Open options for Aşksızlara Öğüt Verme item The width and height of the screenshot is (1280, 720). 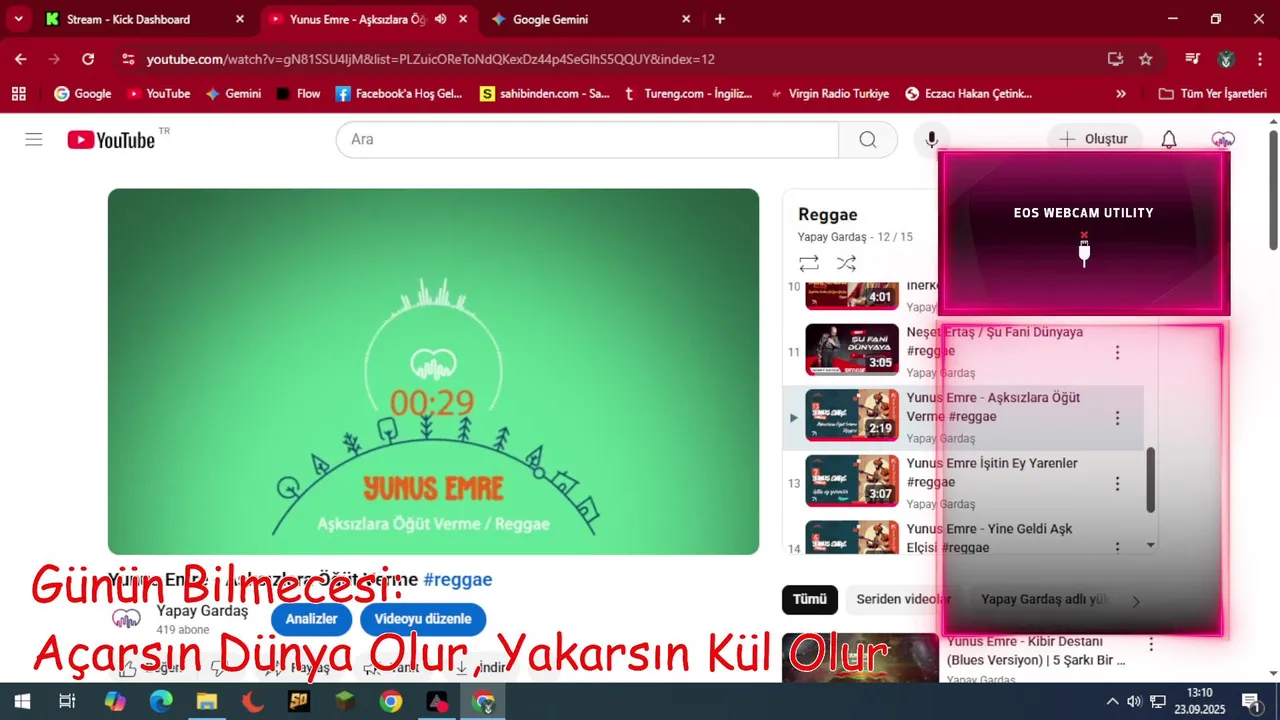tap(1117, 418)
